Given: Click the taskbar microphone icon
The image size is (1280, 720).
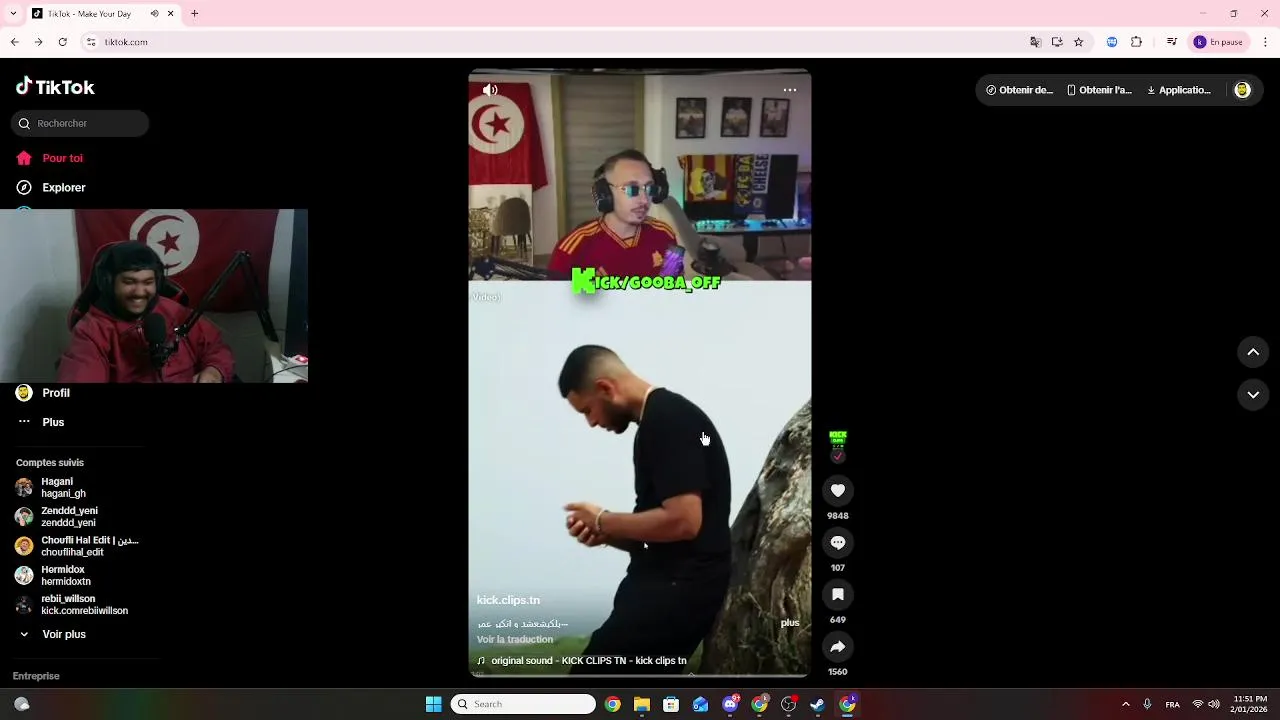Looking at the screenshot, I should [1147, 704].
